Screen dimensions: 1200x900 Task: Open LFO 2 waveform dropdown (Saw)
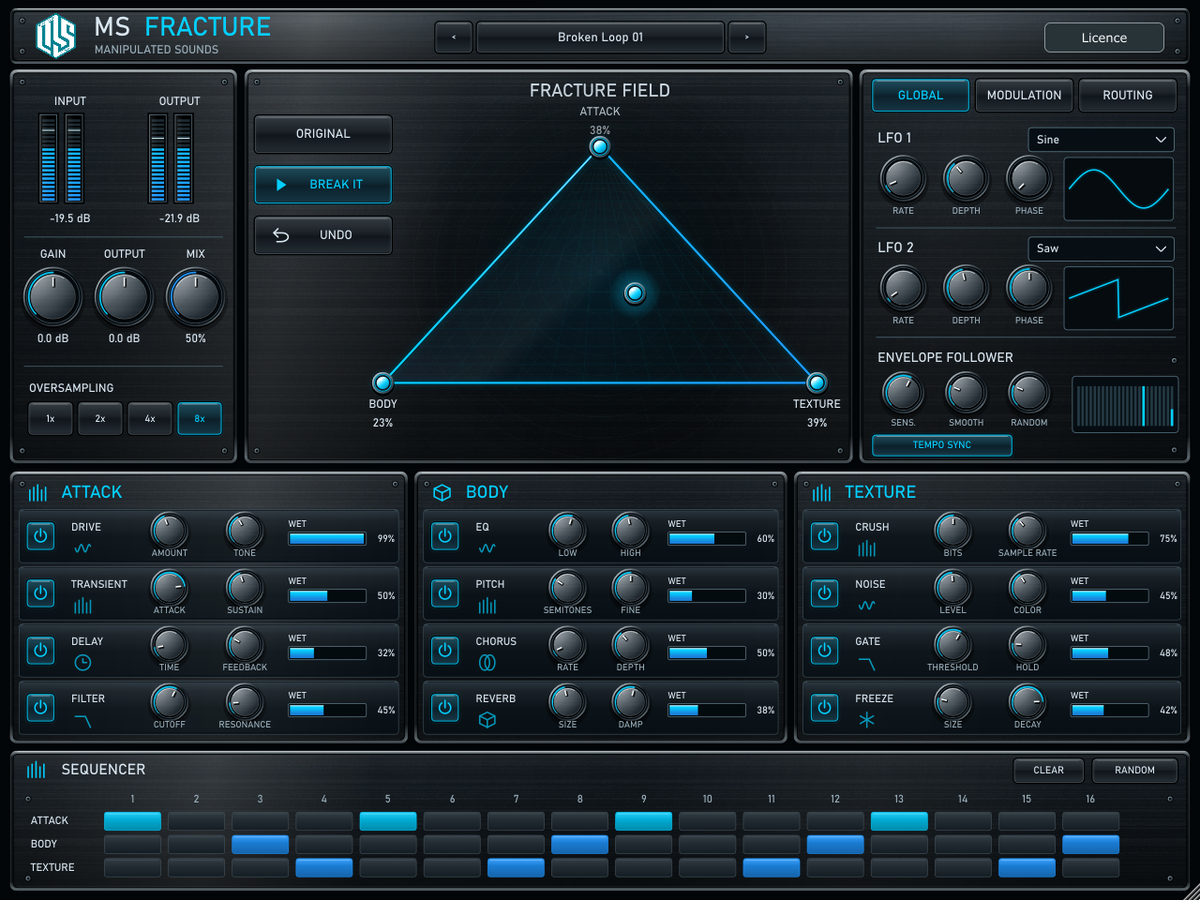point(1101,248)
